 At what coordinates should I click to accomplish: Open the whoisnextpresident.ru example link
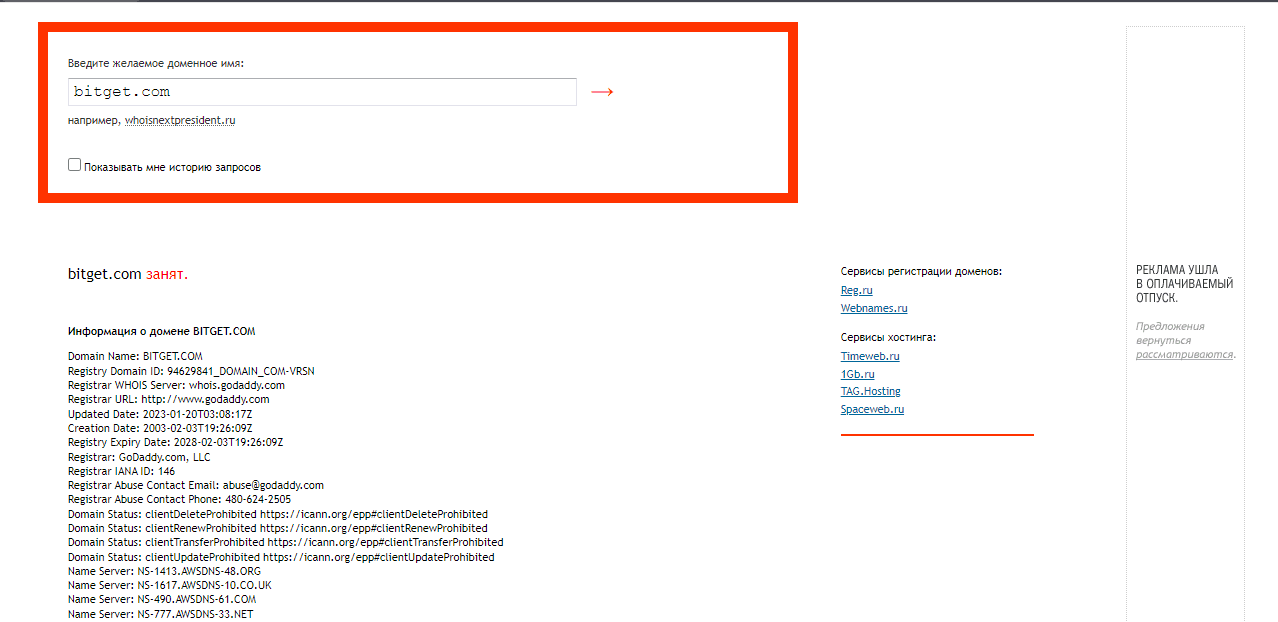(180, 120)
